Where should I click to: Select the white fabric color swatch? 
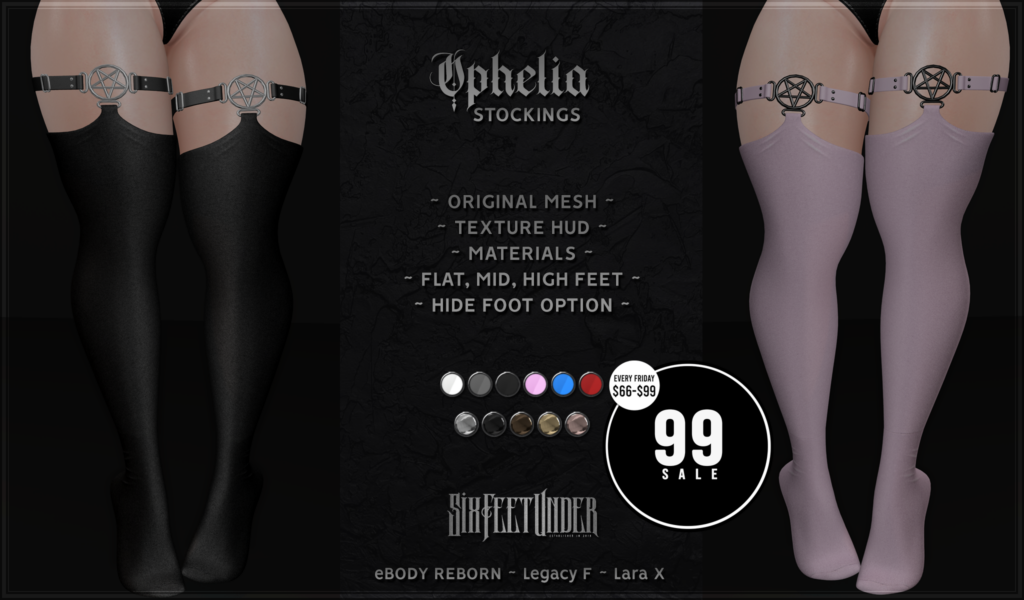[x=452, y=384]
